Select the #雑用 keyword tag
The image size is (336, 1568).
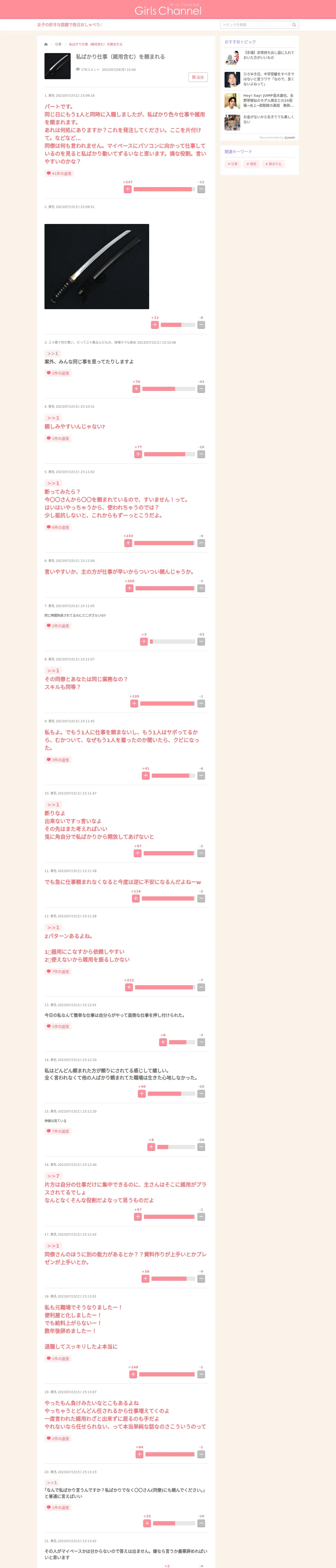click(x=251, y=164)
